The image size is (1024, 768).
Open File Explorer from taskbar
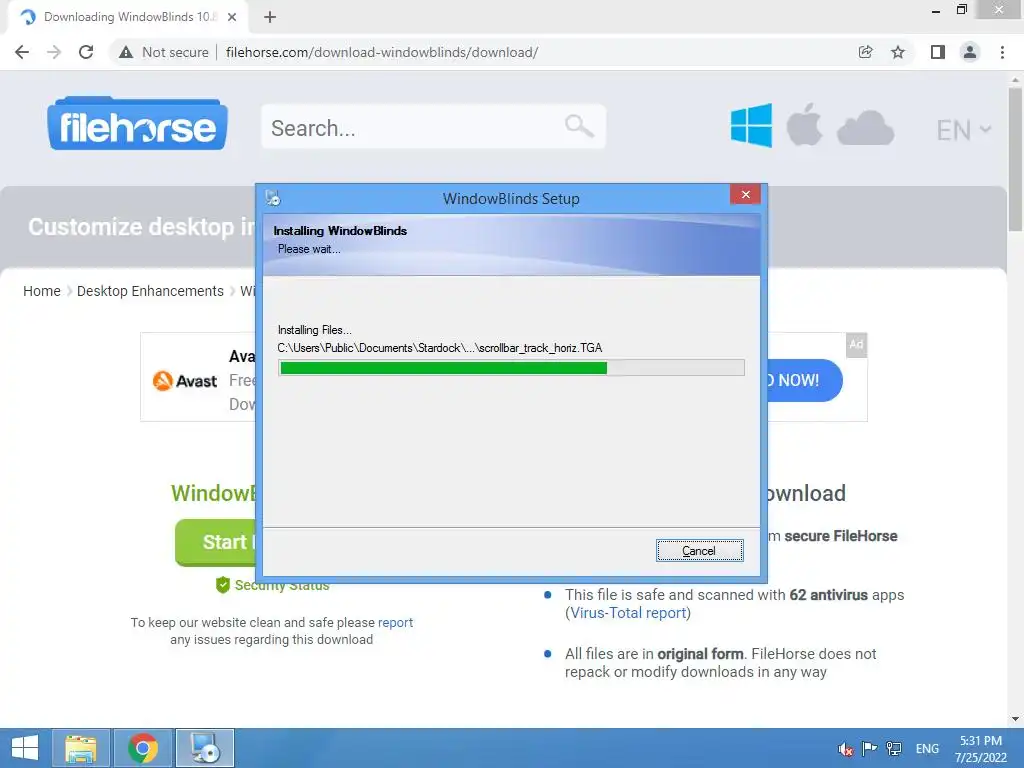[81, 748]
